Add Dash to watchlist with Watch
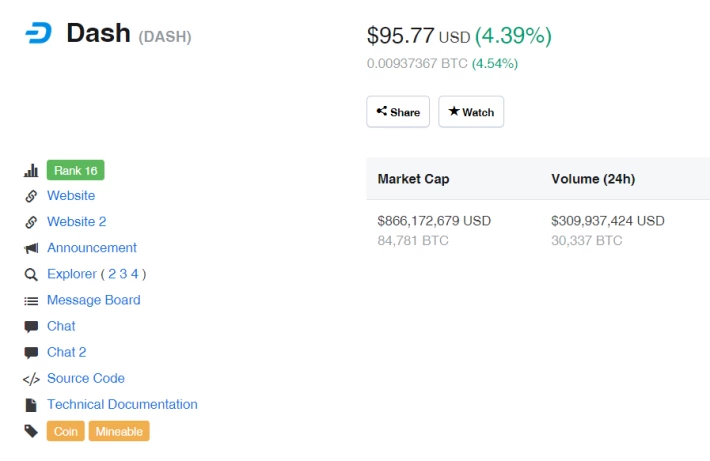The height and width of the screenshot is (461, 710). (471, 111)
